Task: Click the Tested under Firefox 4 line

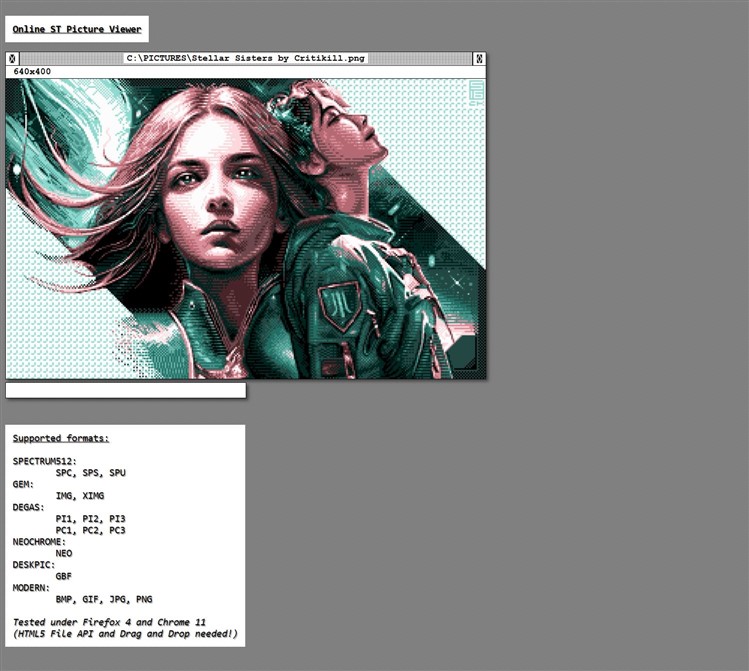Action: click(x=109, y=622)
